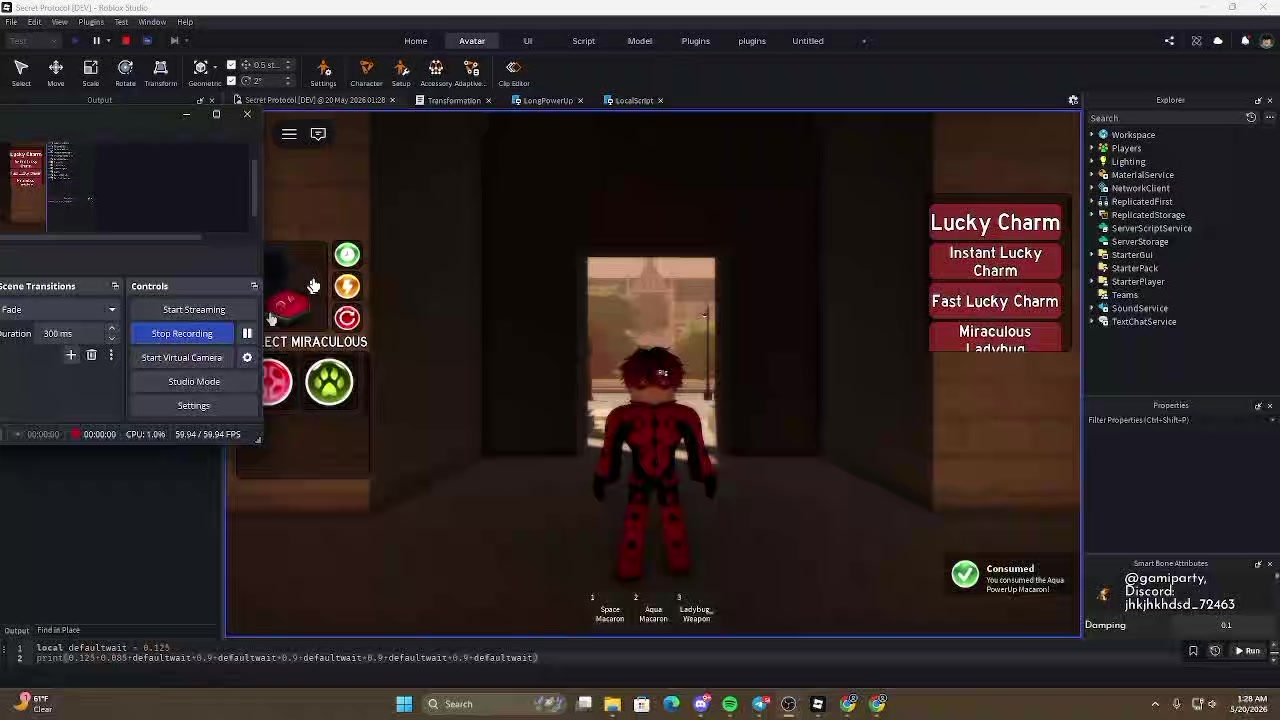Open notifications bell icon in Studio

[1245, 41]
